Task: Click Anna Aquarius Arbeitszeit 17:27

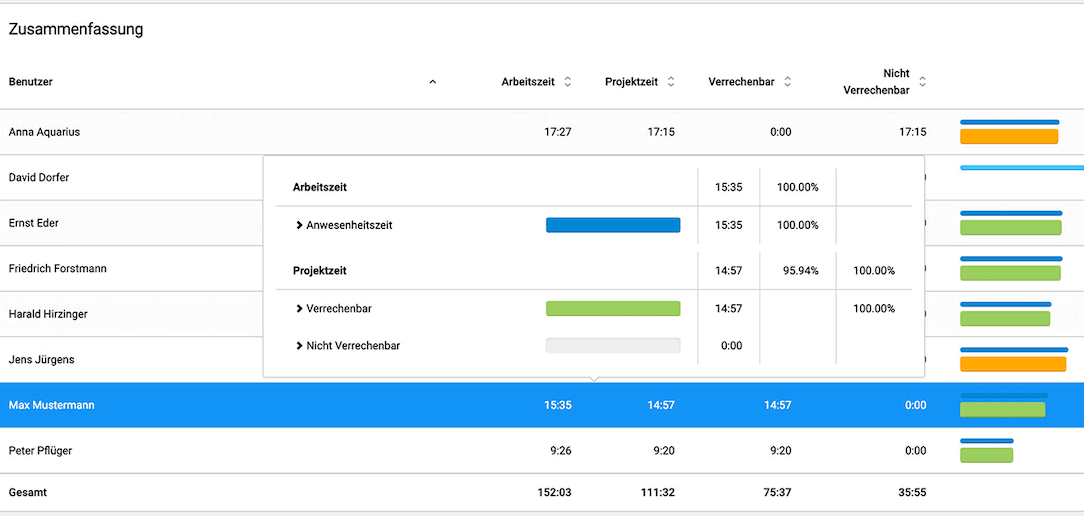Action: coord(558,131)
